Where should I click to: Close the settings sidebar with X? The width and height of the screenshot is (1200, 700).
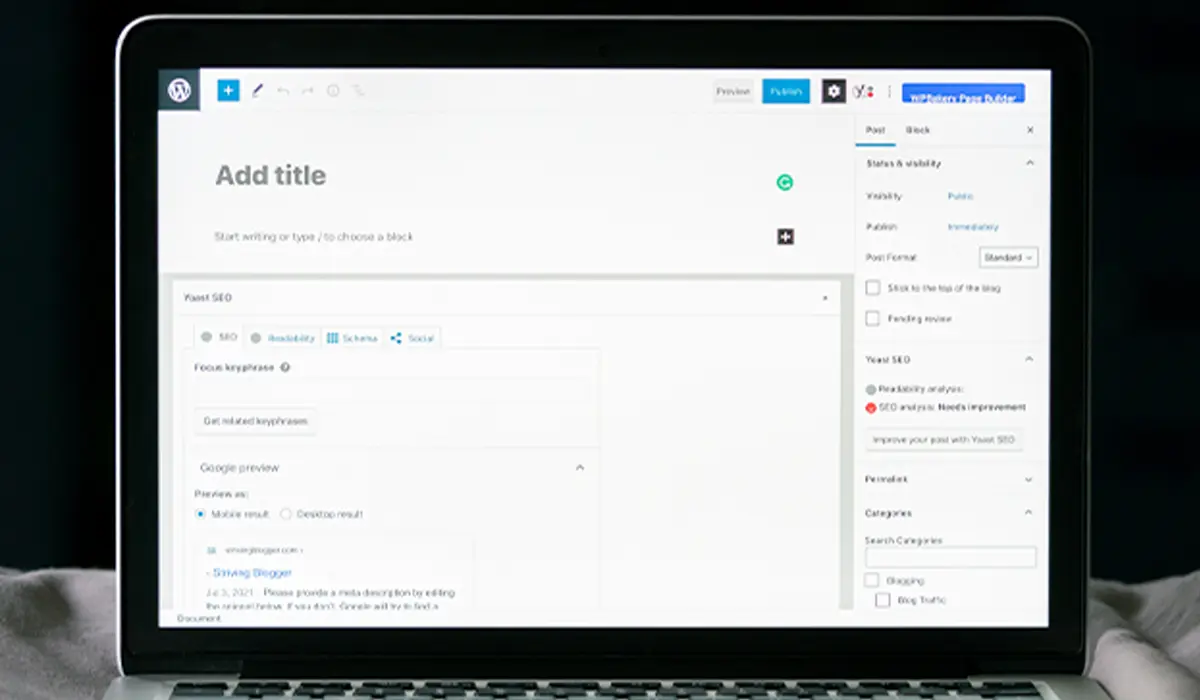pos(1030,130)
